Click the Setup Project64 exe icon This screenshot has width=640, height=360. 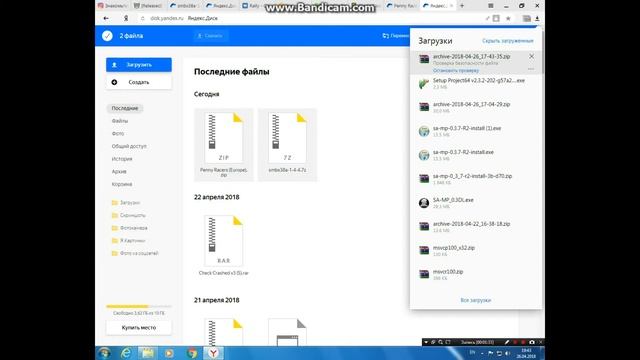[424, 84]
